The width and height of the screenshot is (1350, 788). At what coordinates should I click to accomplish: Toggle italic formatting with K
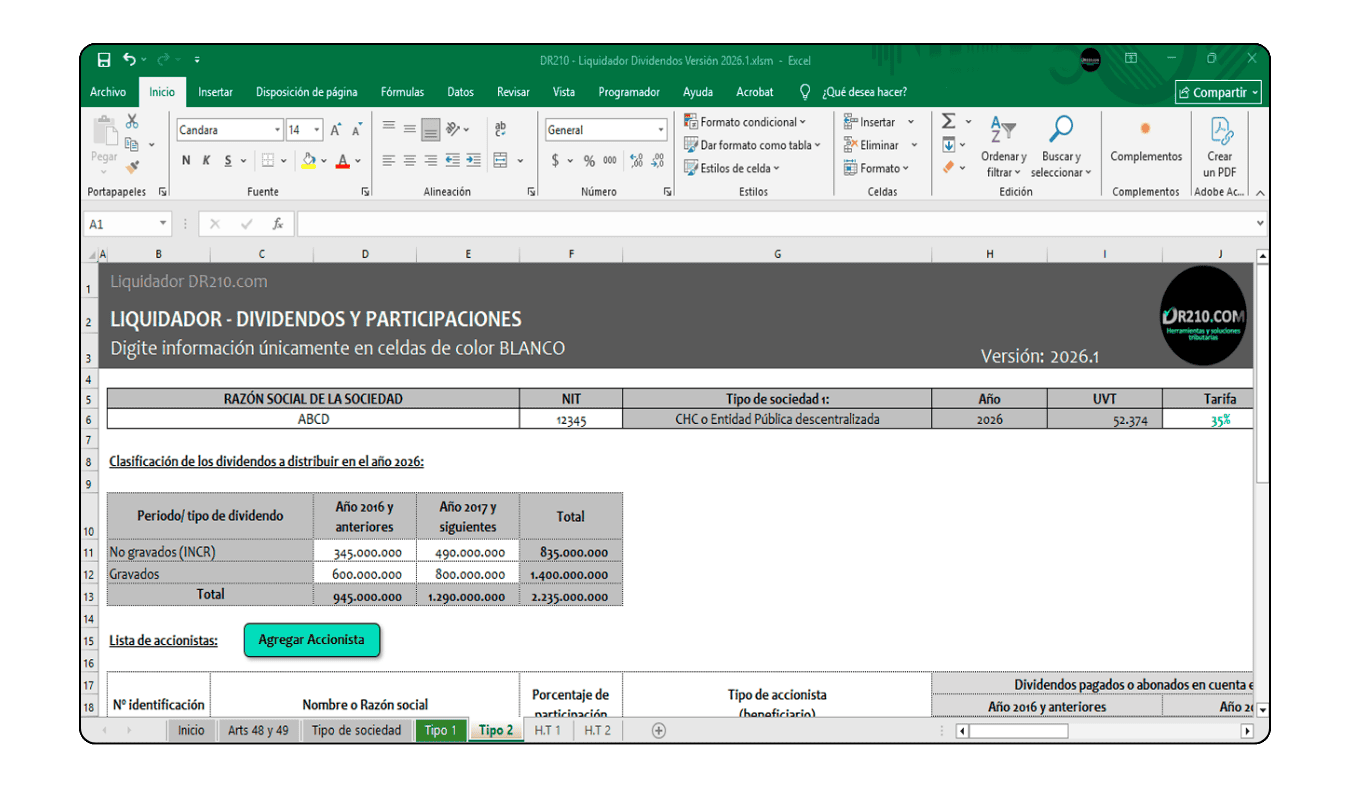pos(206,160)
